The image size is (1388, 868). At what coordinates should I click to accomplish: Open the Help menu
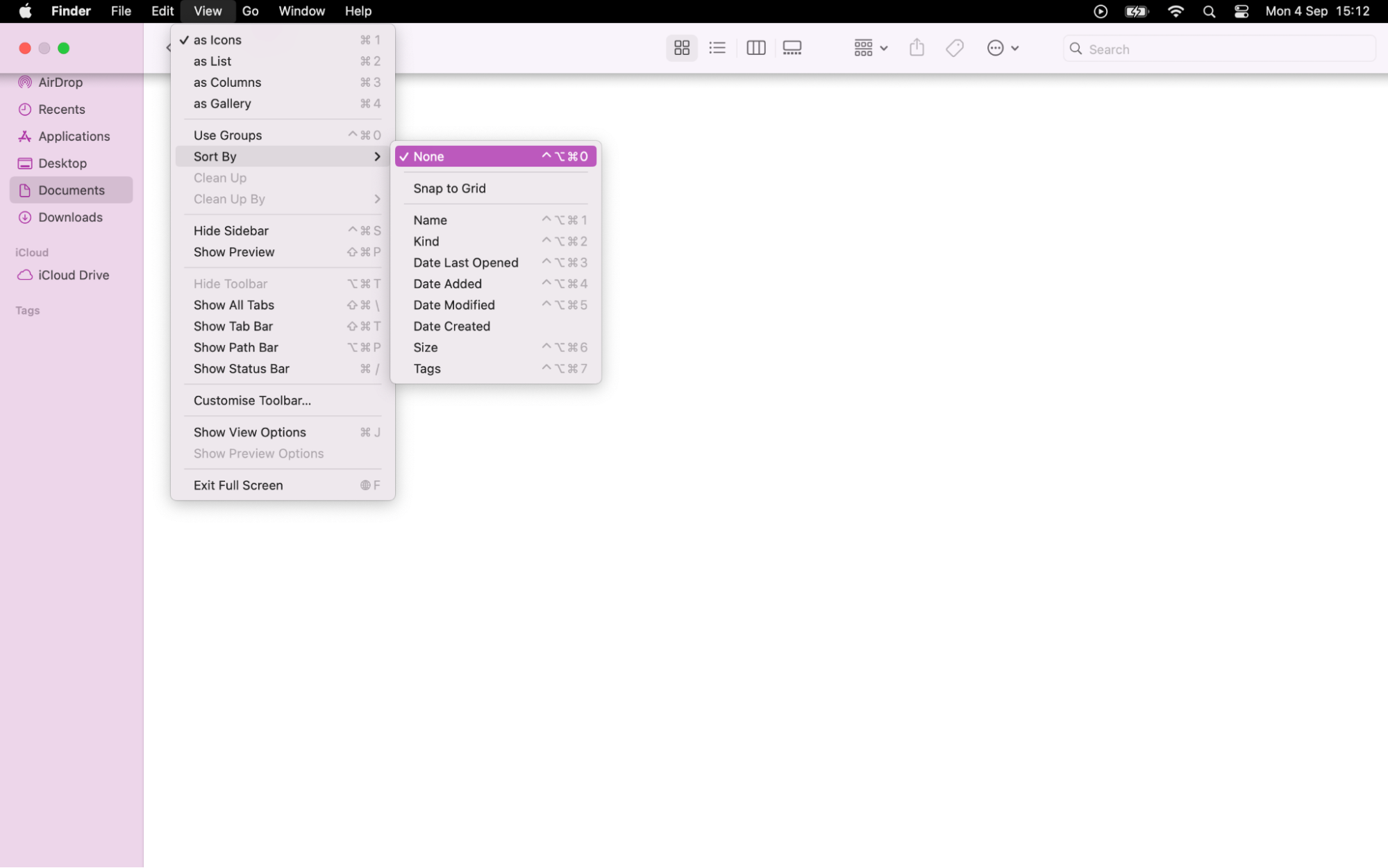point(358,11)
